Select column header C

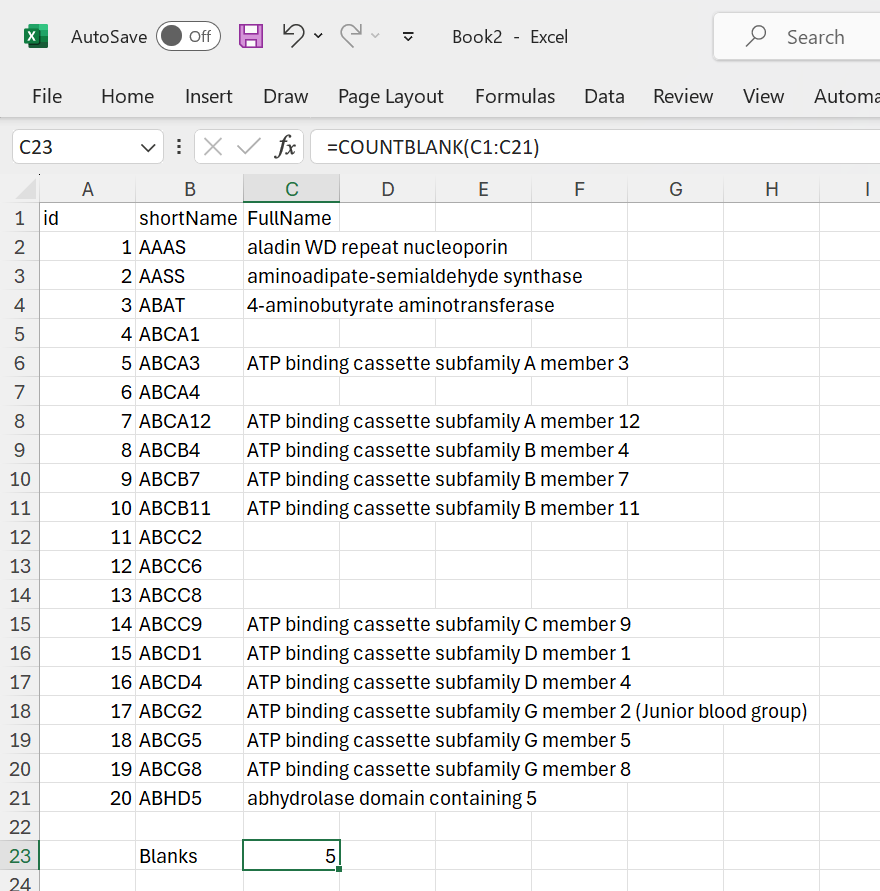(291, 189)
